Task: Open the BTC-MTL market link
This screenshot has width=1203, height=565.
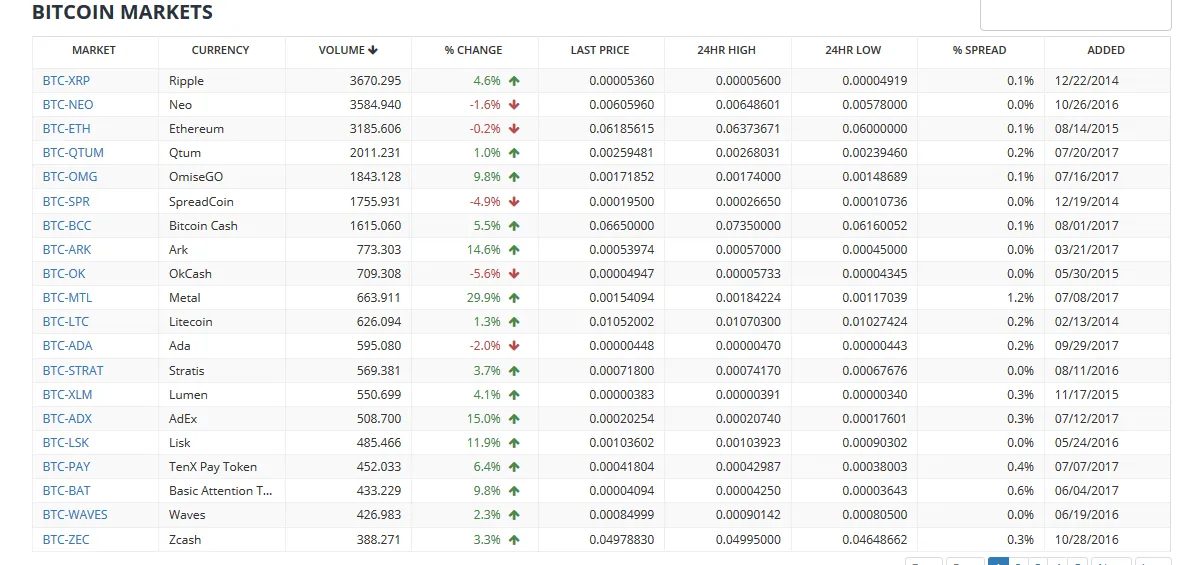Action: (x=67, y=298)
